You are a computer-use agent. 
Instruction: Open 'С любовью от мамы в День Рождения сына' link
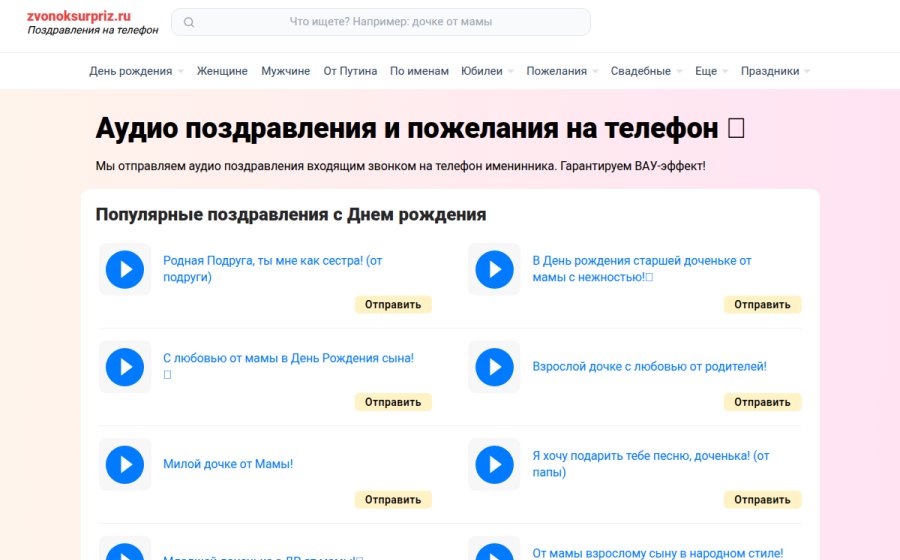(288, 365)
